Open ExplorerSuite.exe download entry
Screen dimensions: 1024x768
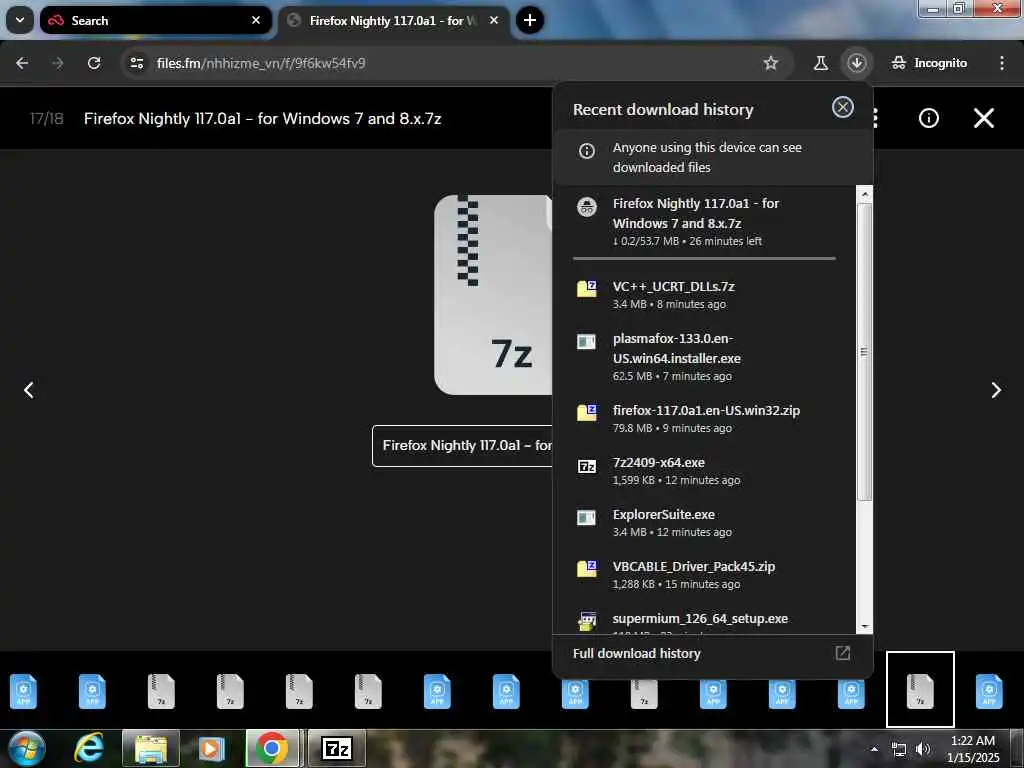coord(704,522)
